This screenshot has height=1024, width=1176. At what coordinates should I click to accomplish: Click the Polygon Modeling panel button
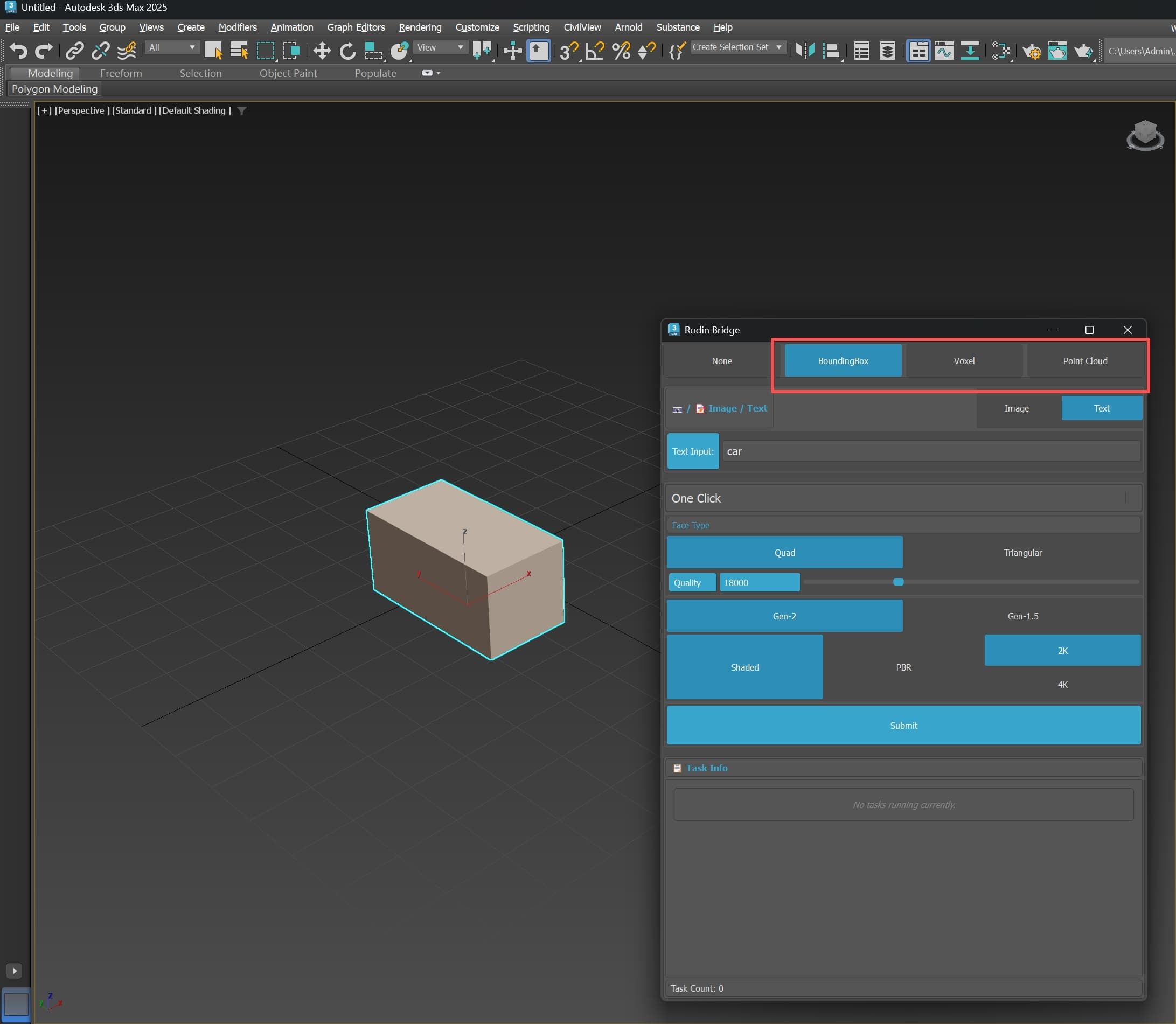(54, 89)
